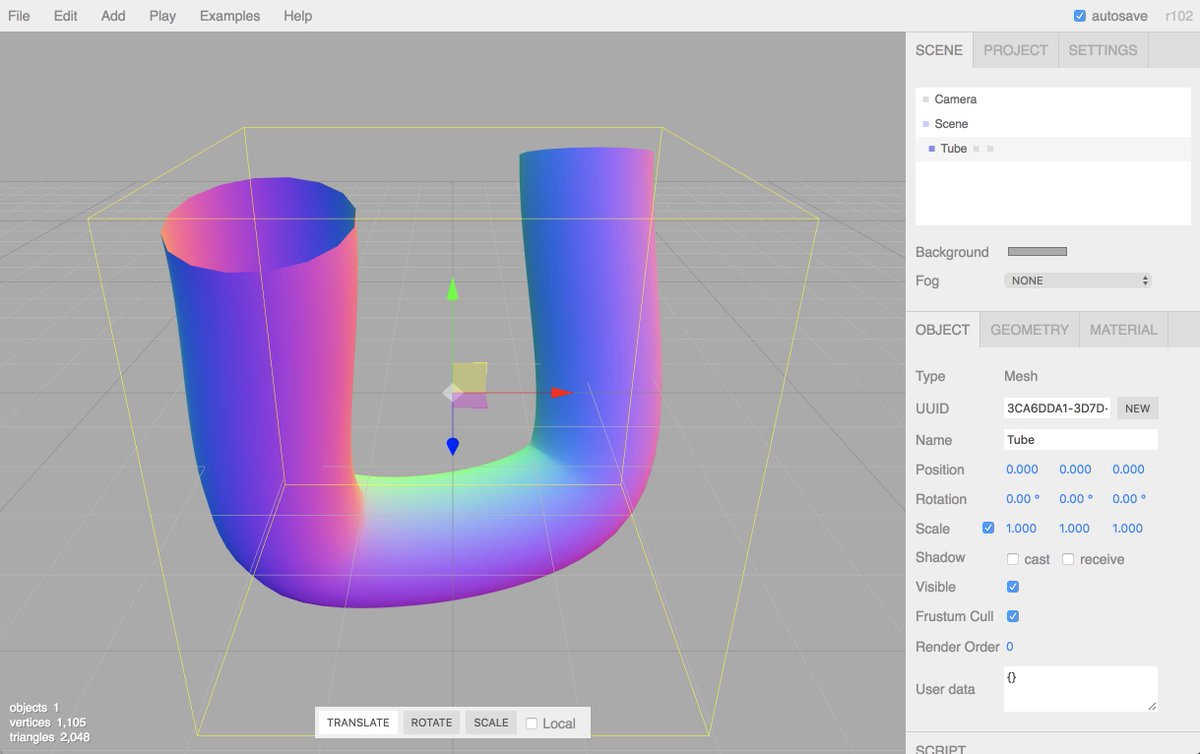This screenshot has width=1200, height=754.
Task: Open the Add menu
Action: pos(113,16)
